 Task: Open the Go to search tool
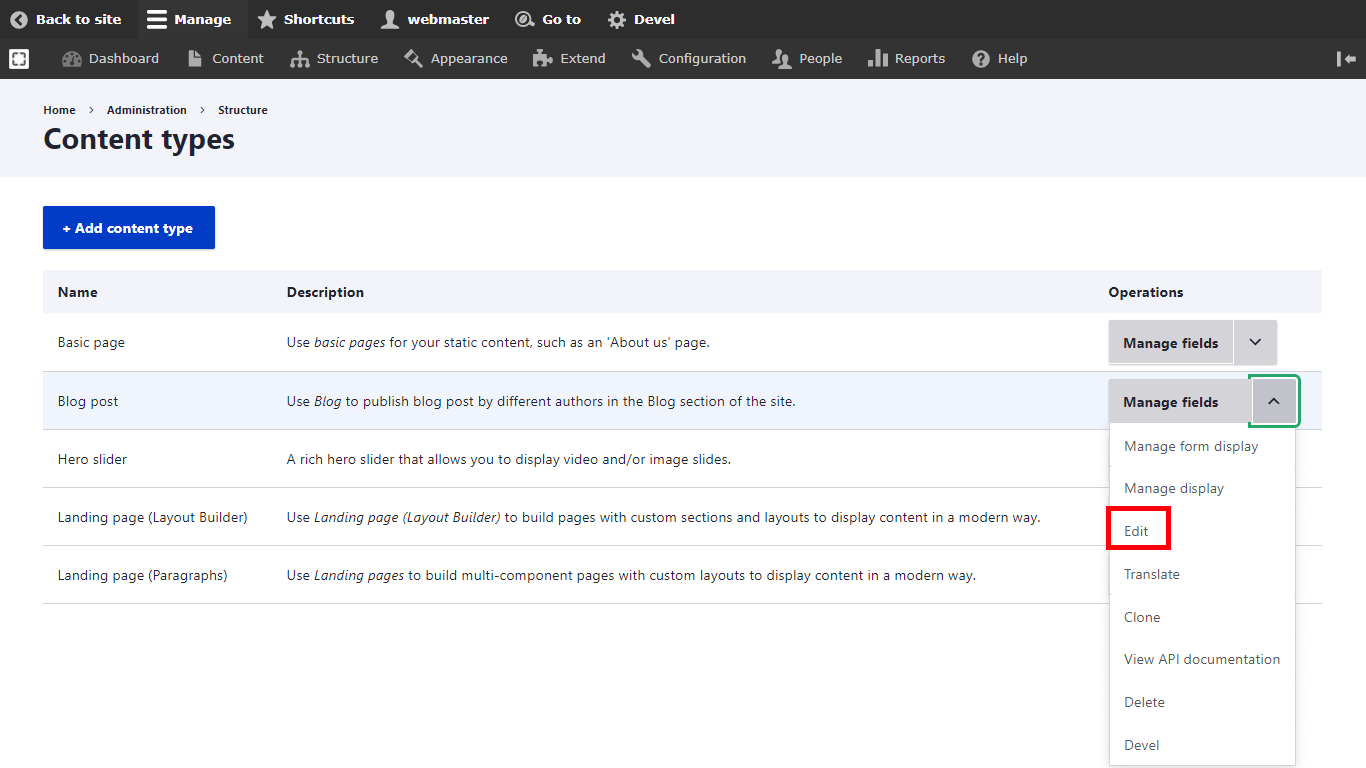coord(547,19)
